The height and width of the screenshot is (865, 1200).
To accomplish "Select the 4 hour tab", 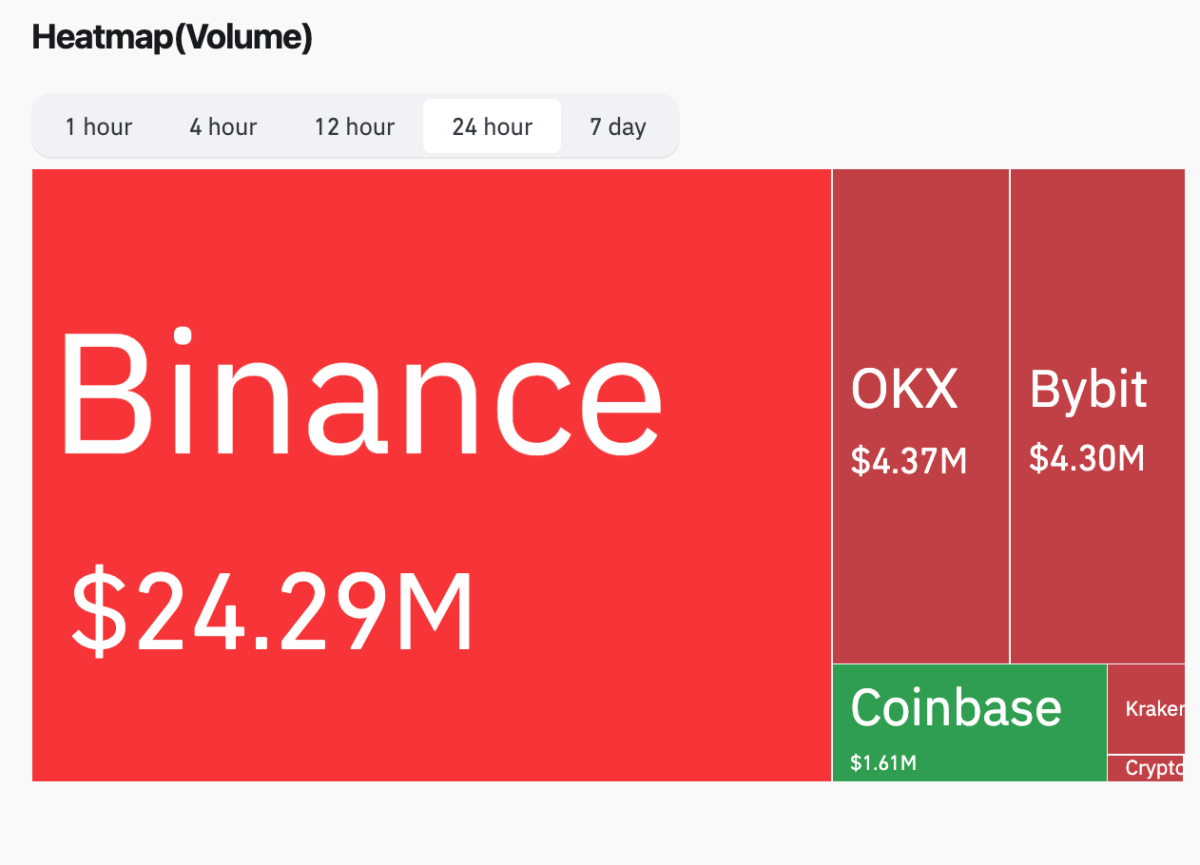I will [x=222, y=126].
